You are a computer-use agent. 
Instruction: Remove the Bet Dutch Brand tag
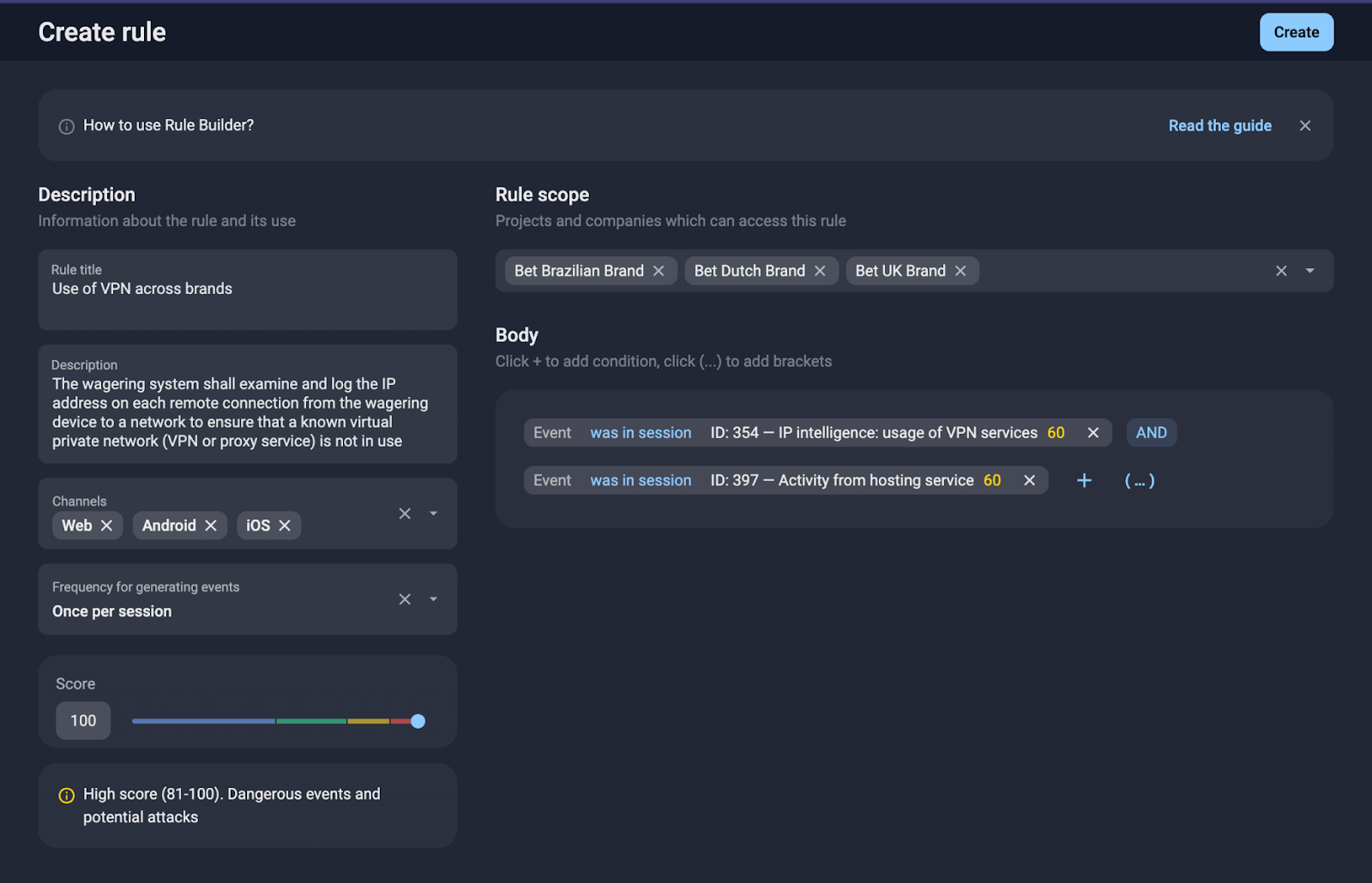(x=821, y=270)
